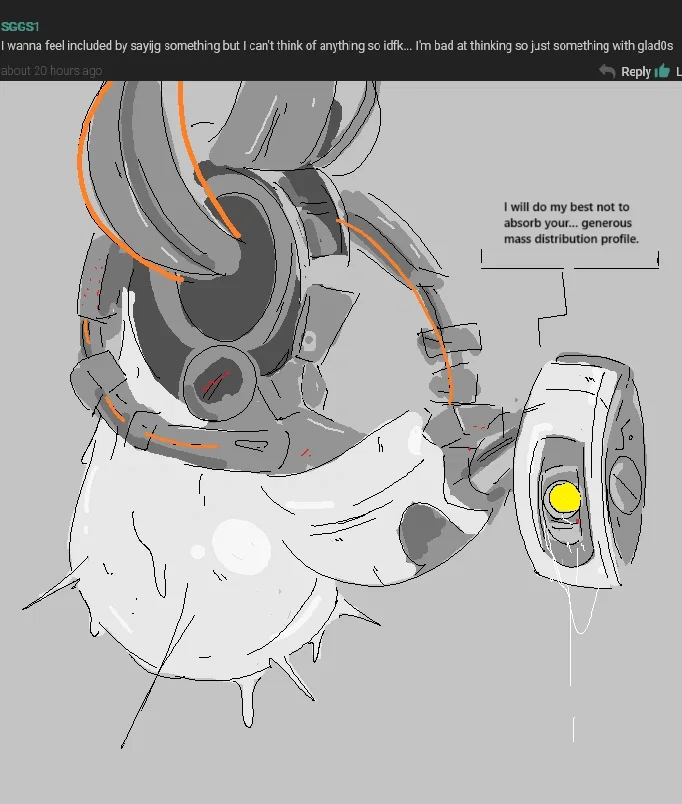The width and height of the screenshot is (682, 804).
Task: Click the comment text mentioning glad0s
Action: [337, 46]
